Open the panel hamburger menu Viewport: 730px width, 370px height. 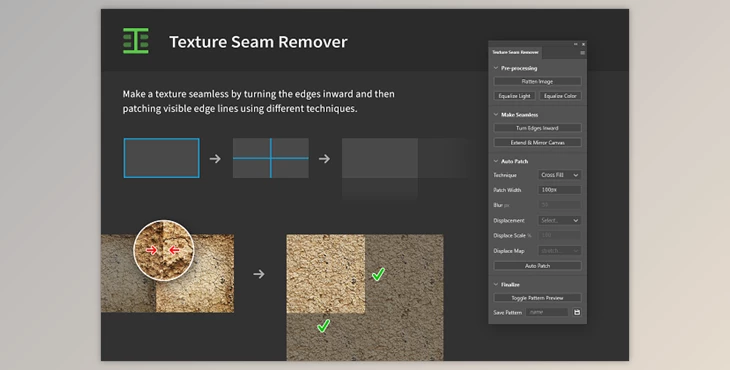tap(582, 53)
